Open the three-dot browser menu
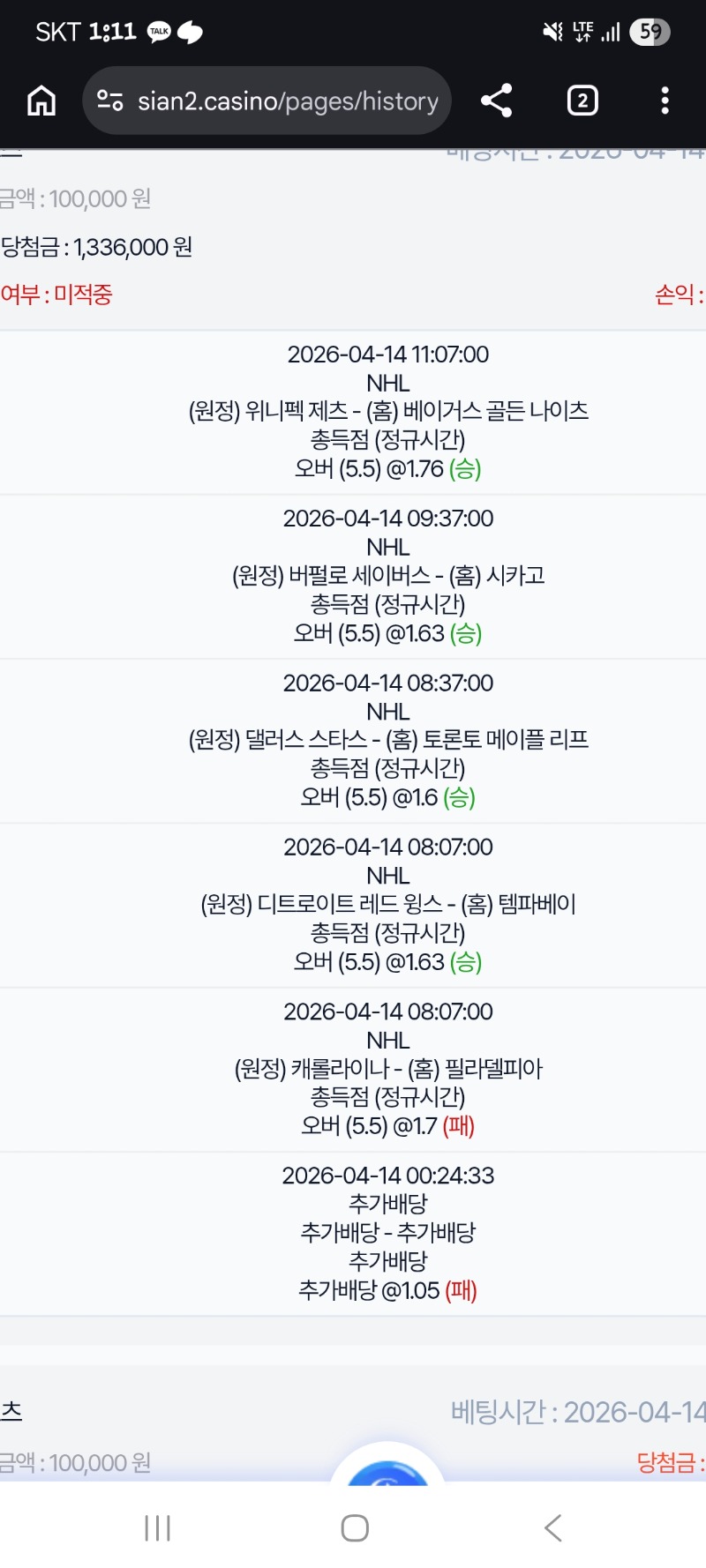This screenshot has height=1568, width=706. click(x=665, y=101)
